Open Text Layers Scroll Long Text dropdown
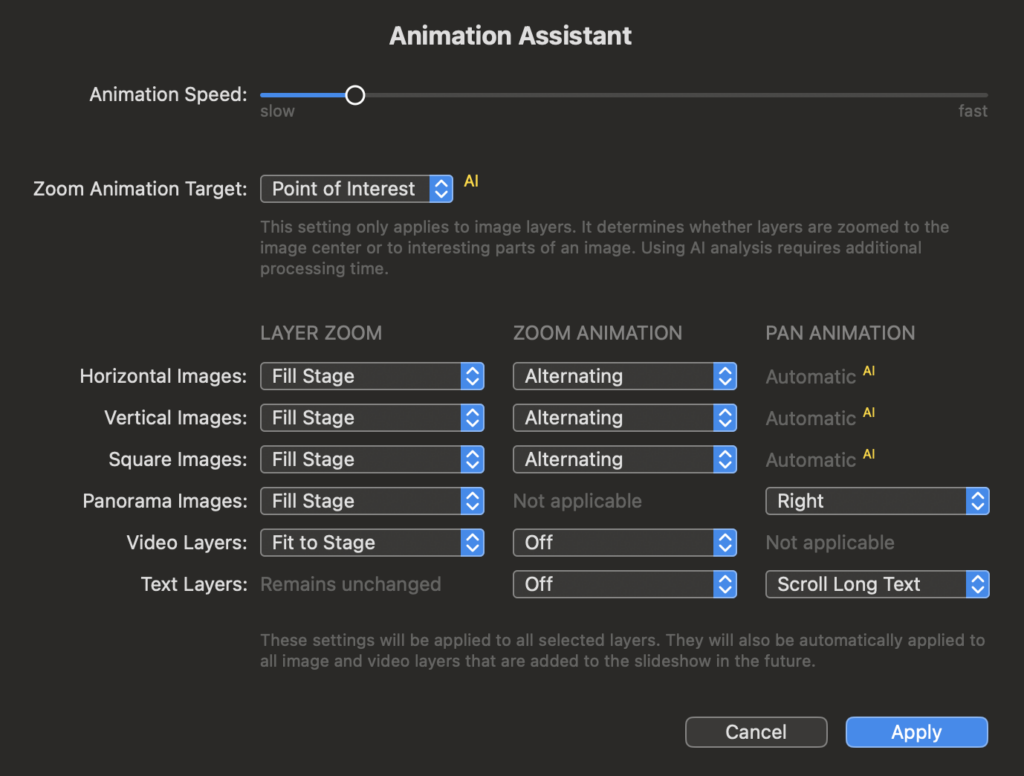Viewport: 1024px width, 776px height. click(x=878, y=584)
